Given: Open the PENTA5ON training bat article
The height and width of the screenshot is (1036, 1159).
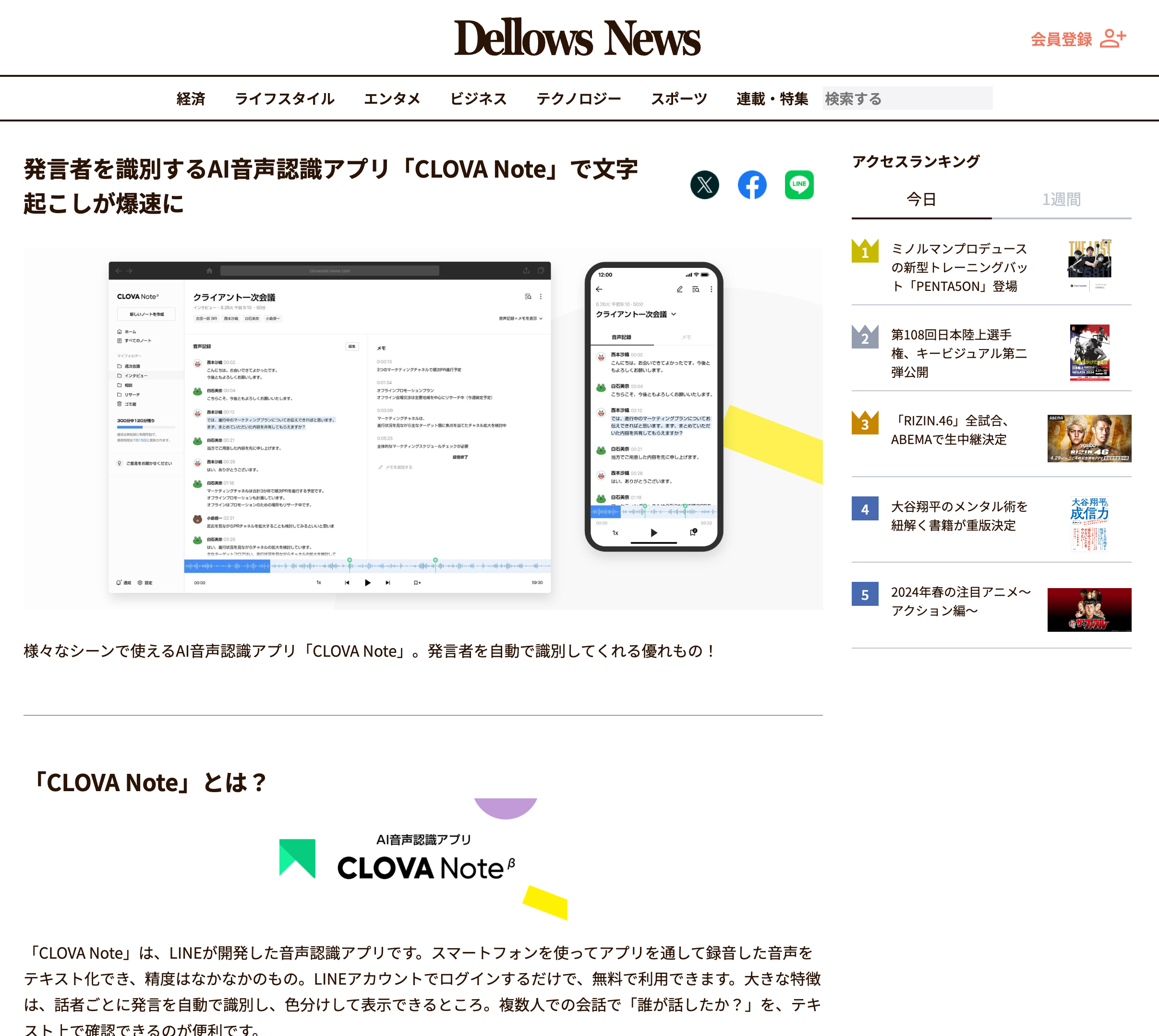Looking at the screenshot, I should pos(959,267).
